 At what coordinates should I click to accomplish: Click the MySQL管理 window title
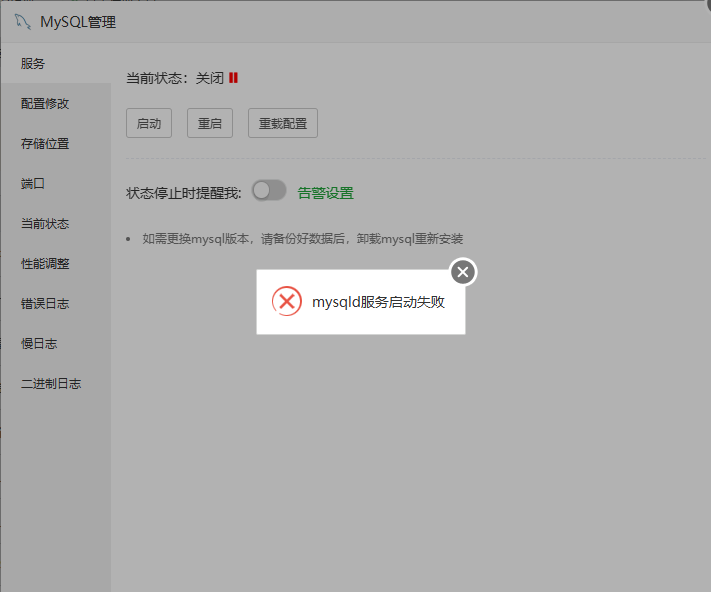point(78,22)
